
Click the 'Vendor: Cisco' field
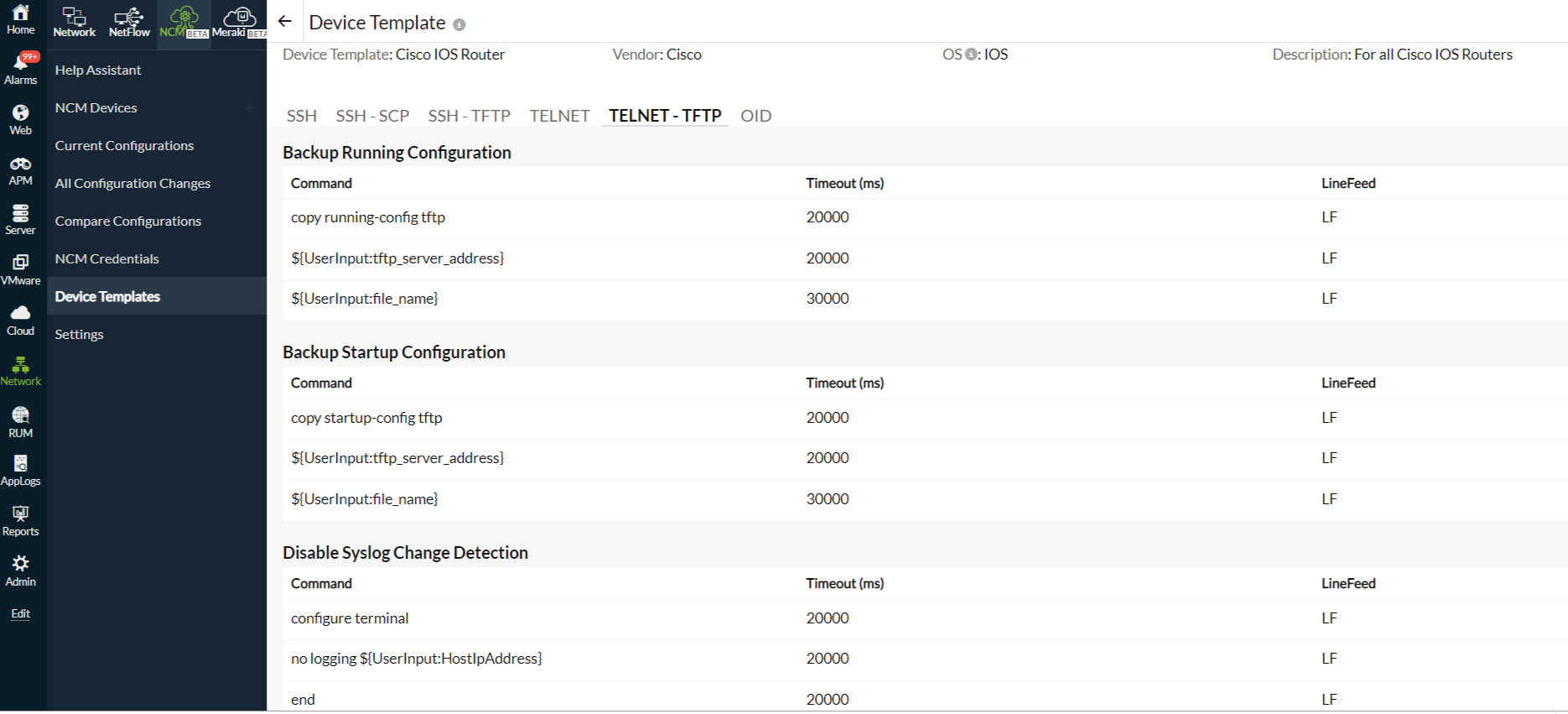pos(657,55)
